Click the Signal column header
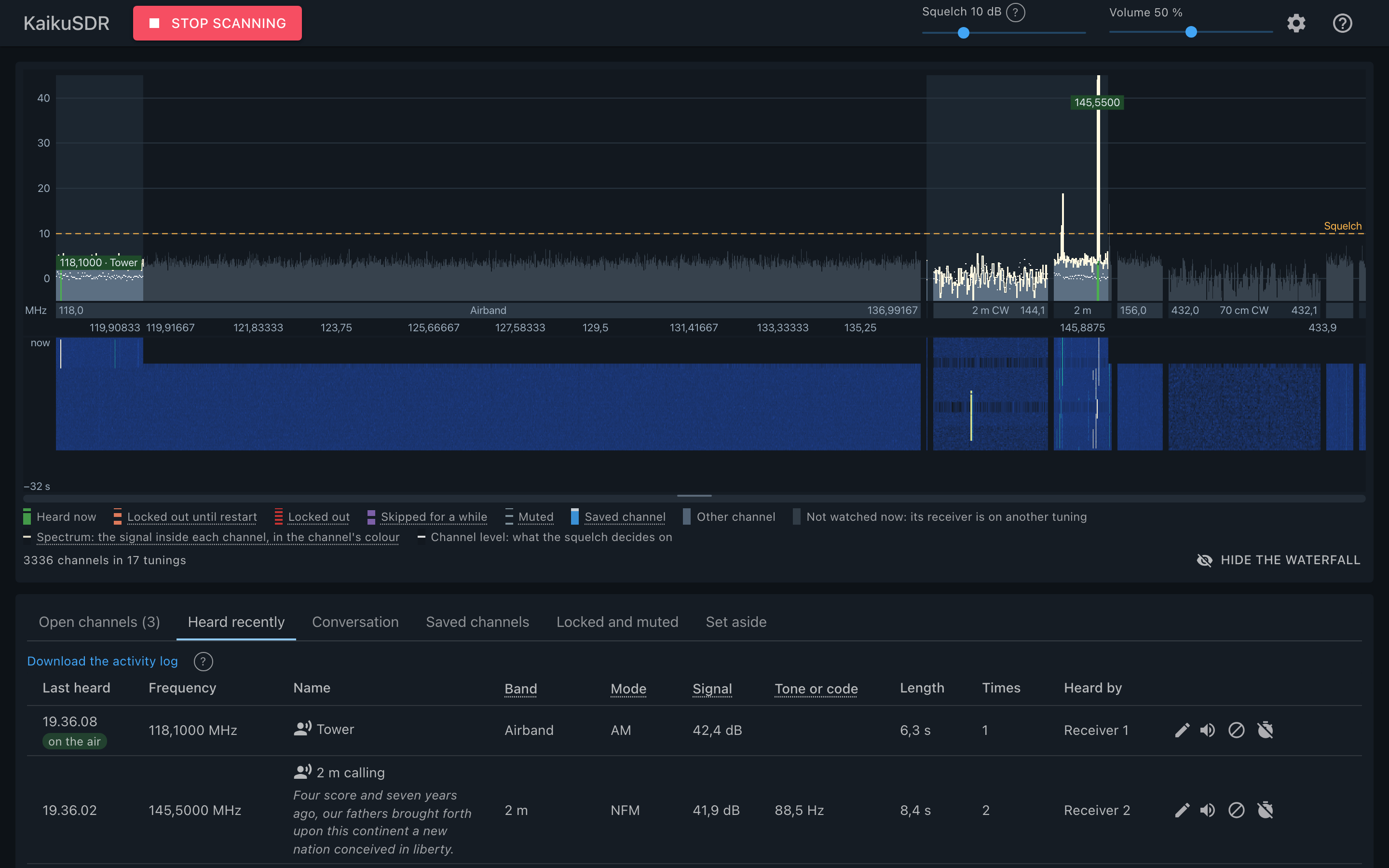 pos(712,688)
